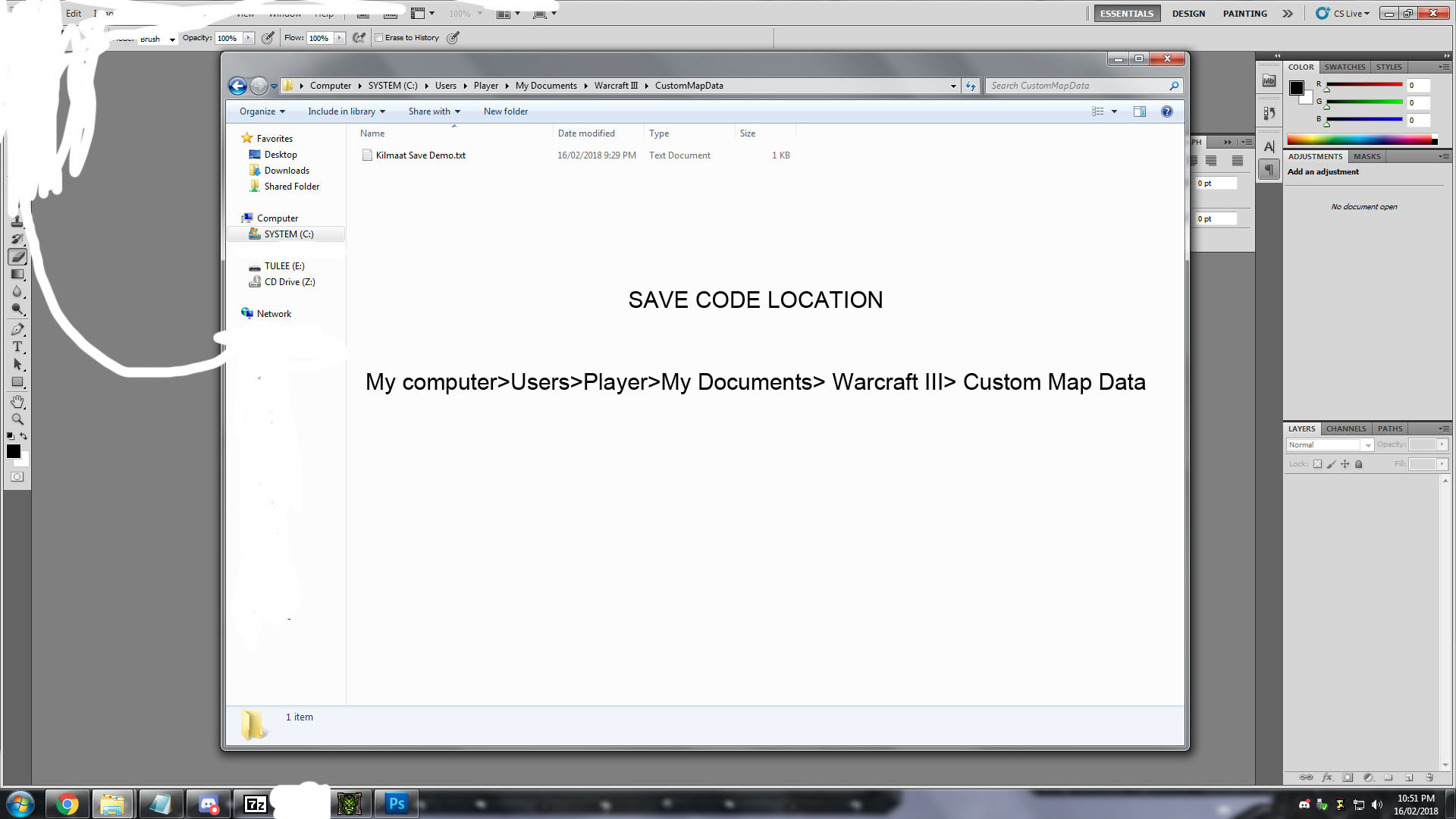
Task: Toggle airbrush mode next to Flow
Action: coord(359,38)
